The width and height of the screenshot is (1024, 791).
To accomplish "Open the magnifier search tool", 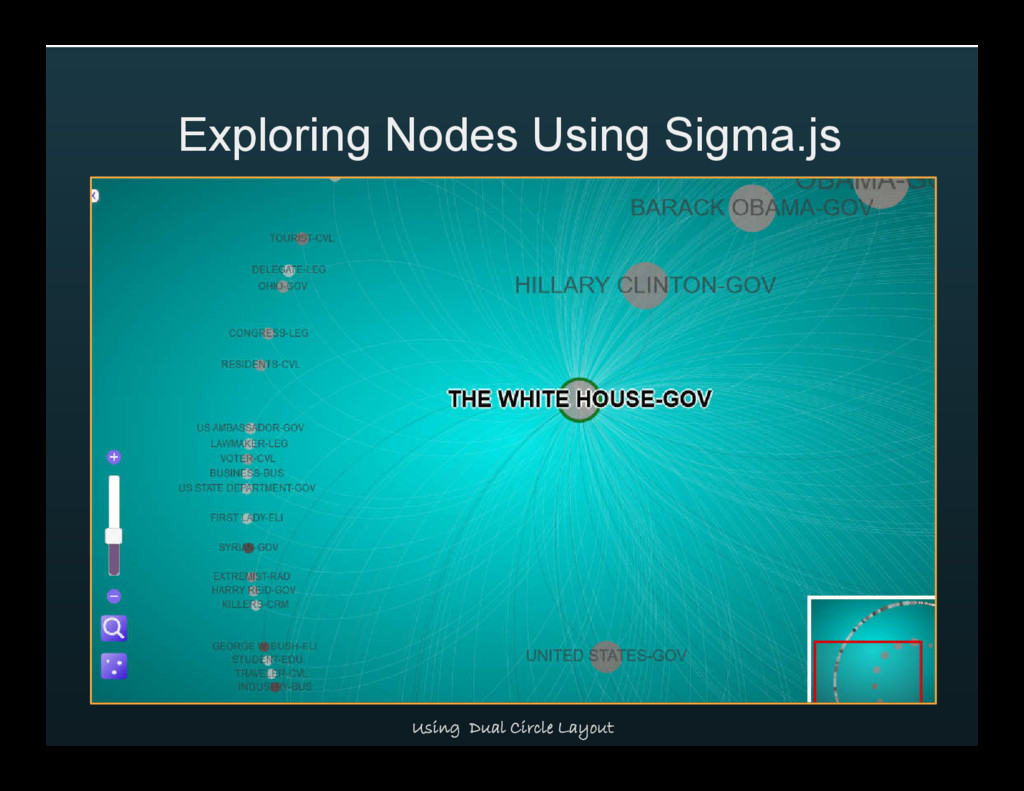I will point(114,628).
